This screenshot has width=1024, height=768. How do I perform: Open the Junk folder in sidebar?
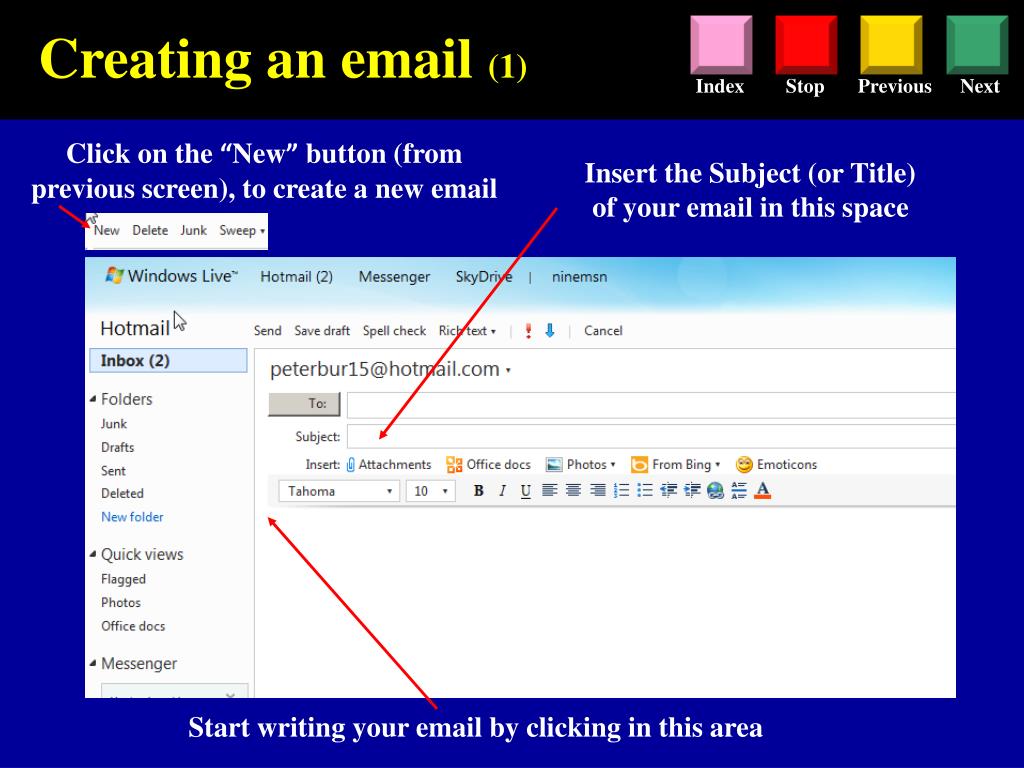(x=114, y=424)
